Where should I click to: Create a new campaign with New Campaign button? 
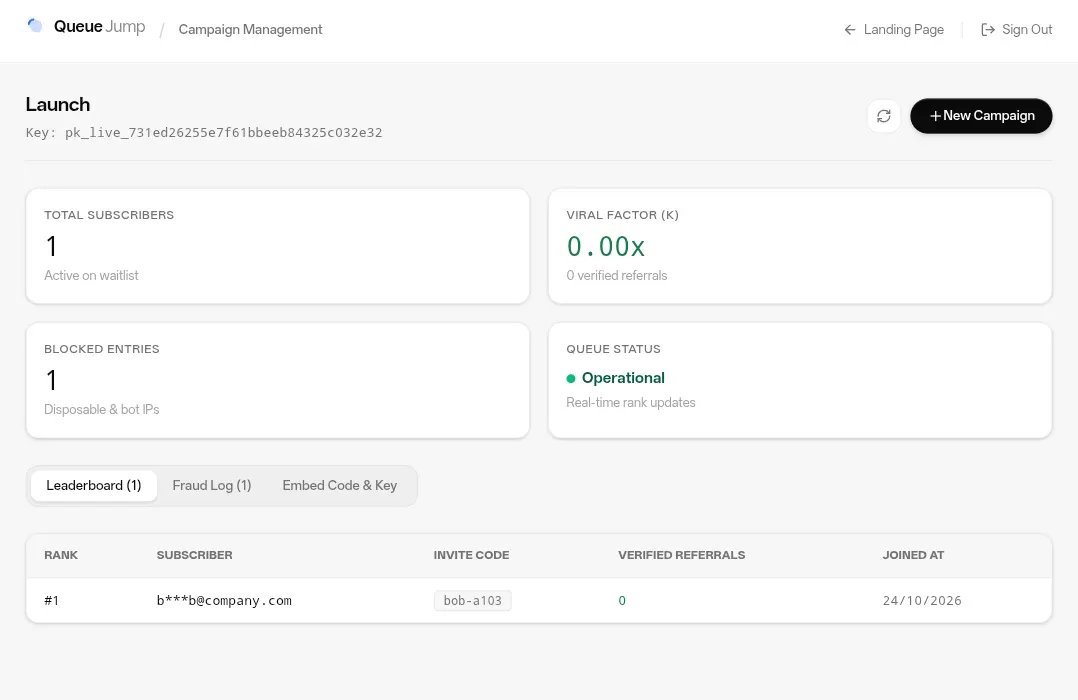tap(981, 116)
